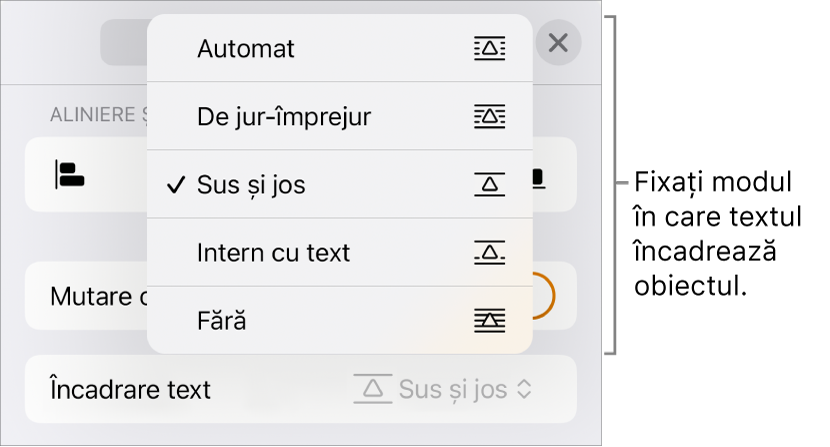The width and height of the screenshot is (830, 447).
Task: Click the Automat wrap icon
Action: click(x=489, y=48)
